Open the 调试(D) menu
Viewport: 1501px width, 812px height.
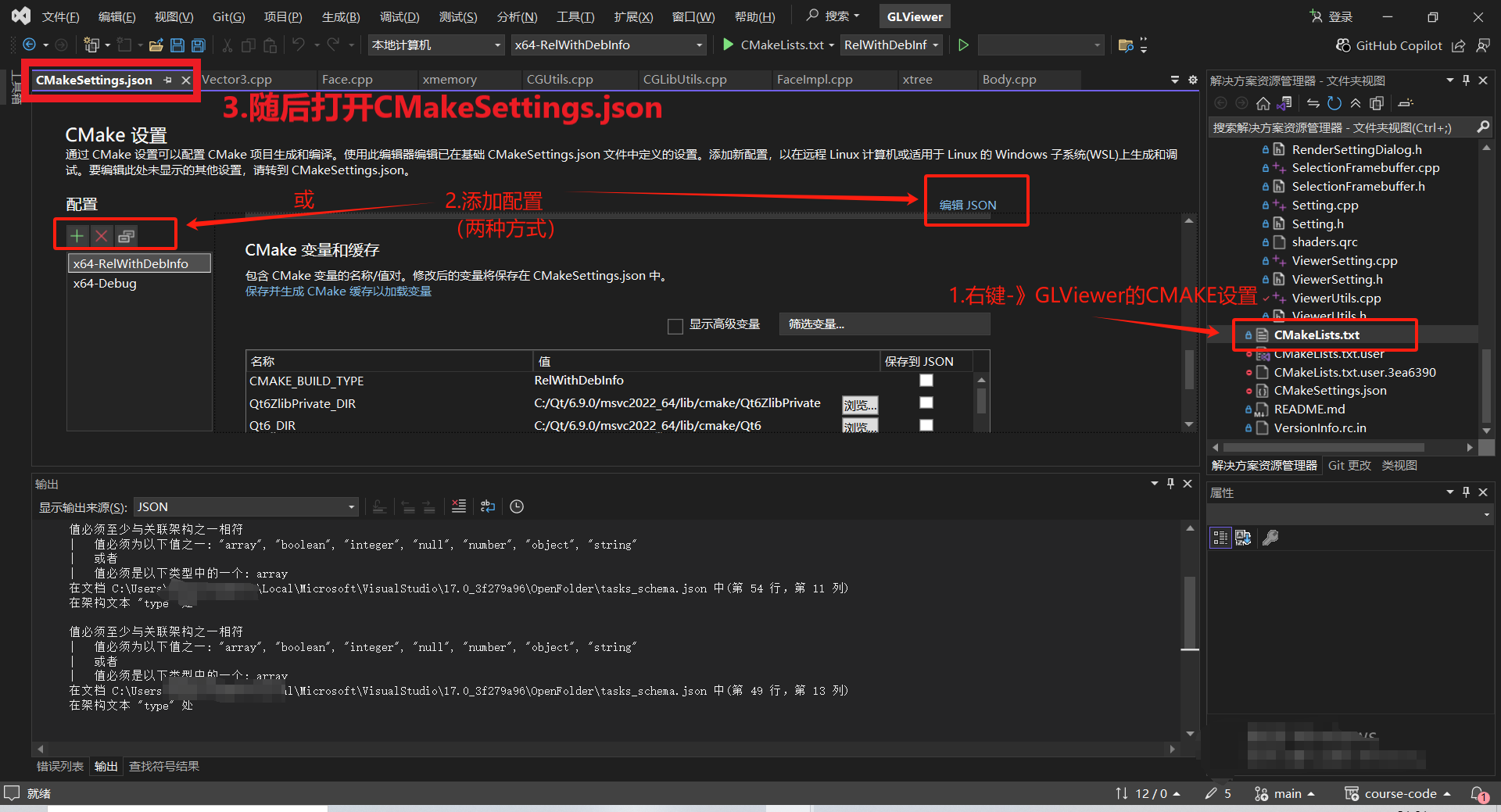399,16
